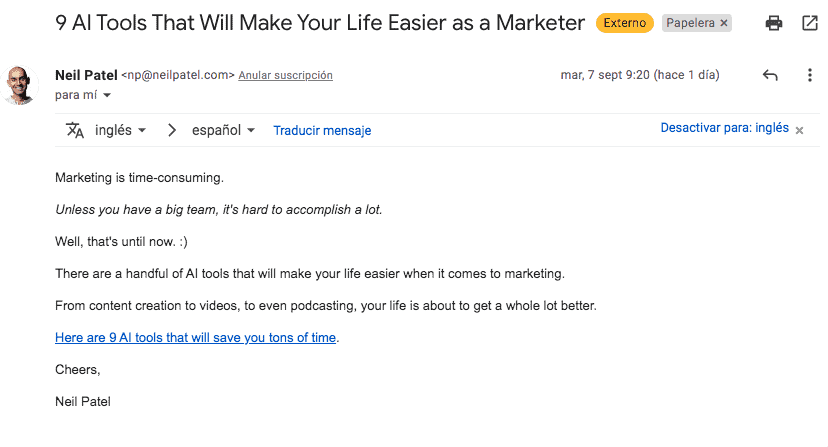Open email in new window icon
828x447 pixels.
pos(810,23)
